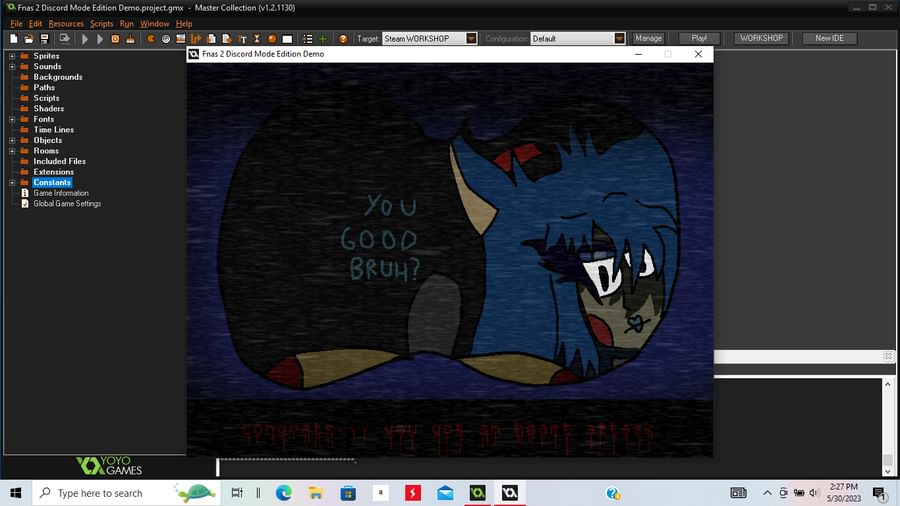Viewport: 900px width, 506px height.
Task: Open the Windows Start menu
Action: click(x=15, y=493)
